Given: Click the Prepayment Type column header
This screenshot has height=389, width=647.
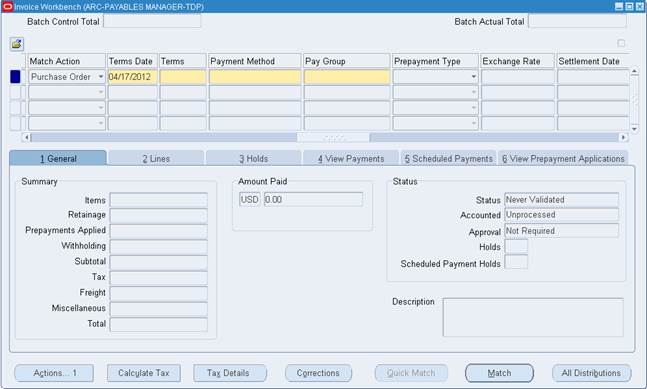Looking at the screenshot, I should click(x=435, y=61).
